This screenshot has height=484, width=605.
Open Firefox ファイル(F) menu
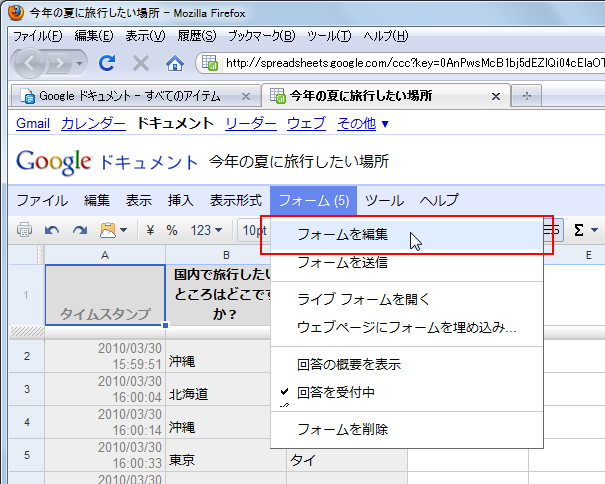pyautogui.click(x=38, y=36)
